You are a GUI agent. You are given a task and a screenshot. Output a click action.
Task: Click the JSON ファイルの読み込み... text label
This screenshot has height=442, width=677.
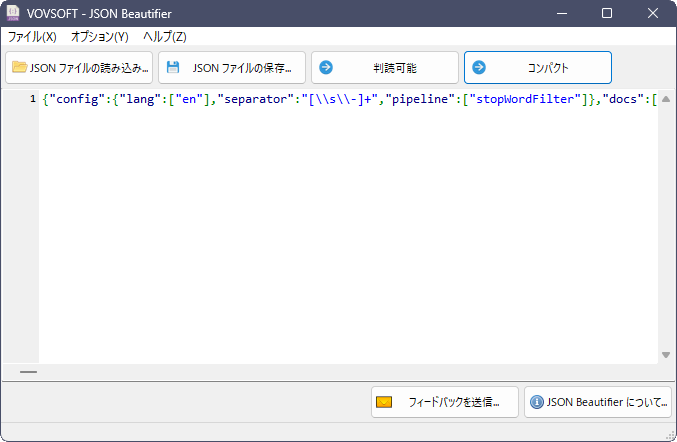coord(89,68)
